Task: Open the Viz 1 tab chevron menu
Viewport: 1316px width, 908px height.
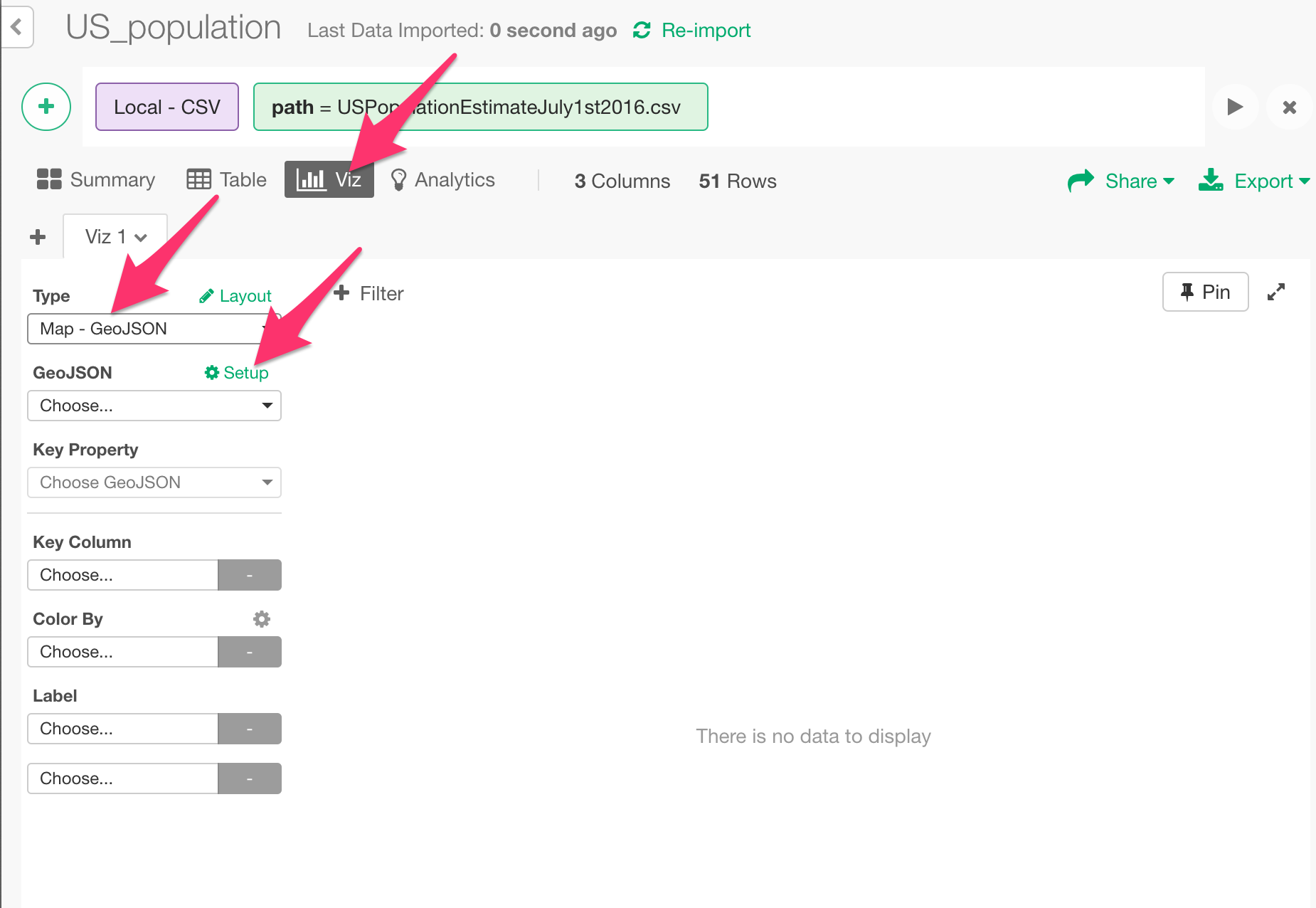Action: point(141,238)
